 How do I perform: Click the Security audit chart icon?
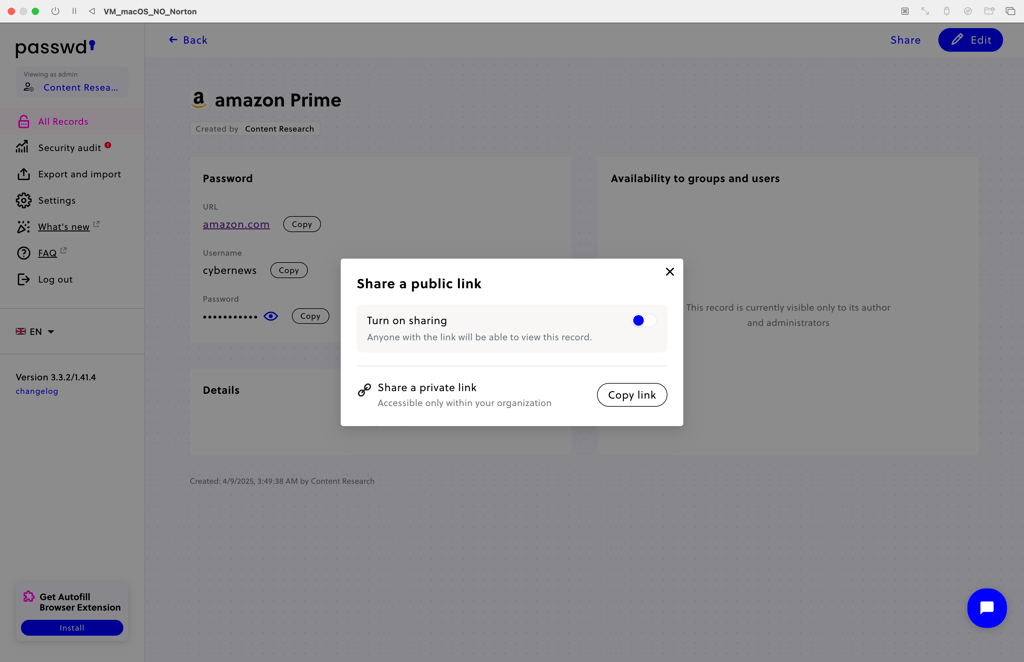23,147
